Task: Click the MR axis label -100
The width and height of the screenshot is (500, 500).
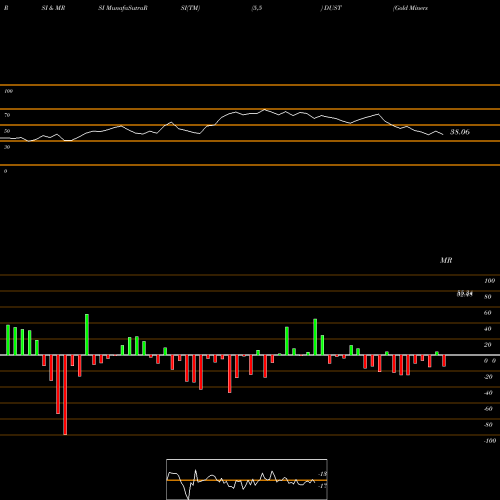Action: pos(490,441)
